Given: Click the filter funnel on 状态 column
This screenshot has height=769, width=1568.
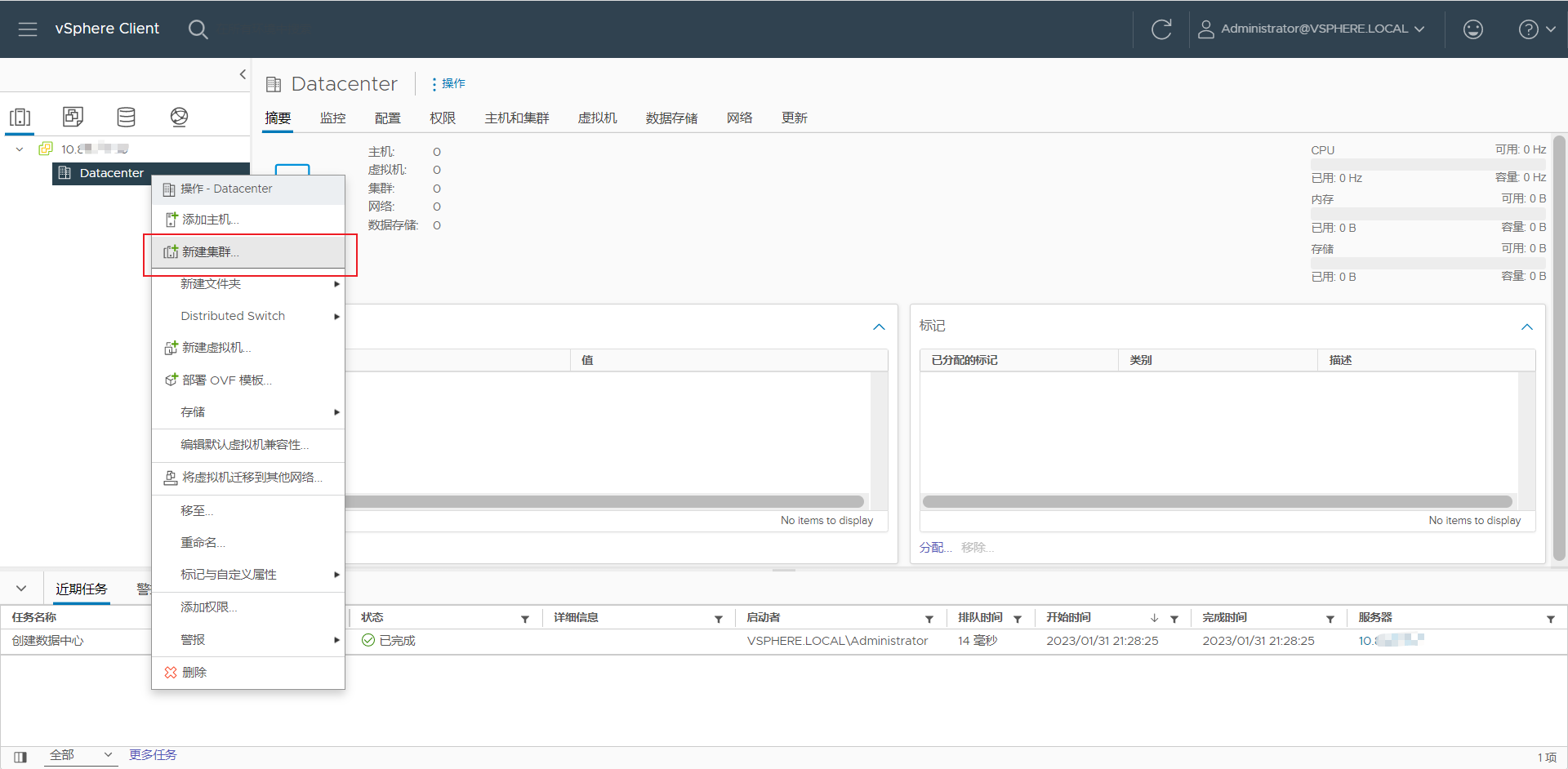Looking at the screenshot, I should point(525,618).
